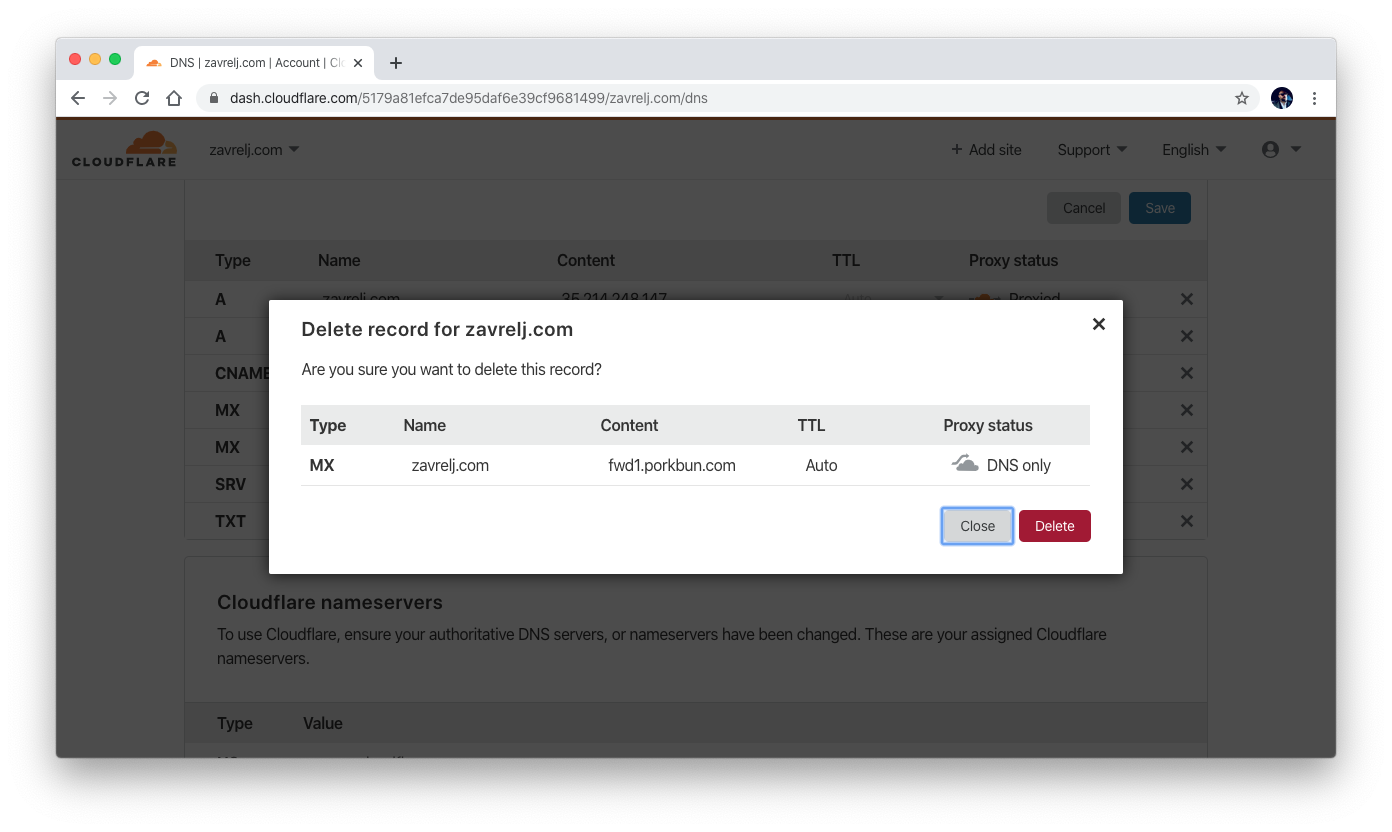Click the fwd1.porkbun.com content cell
The width and height of the screenshot is (1392, 832).
[672, 465]
